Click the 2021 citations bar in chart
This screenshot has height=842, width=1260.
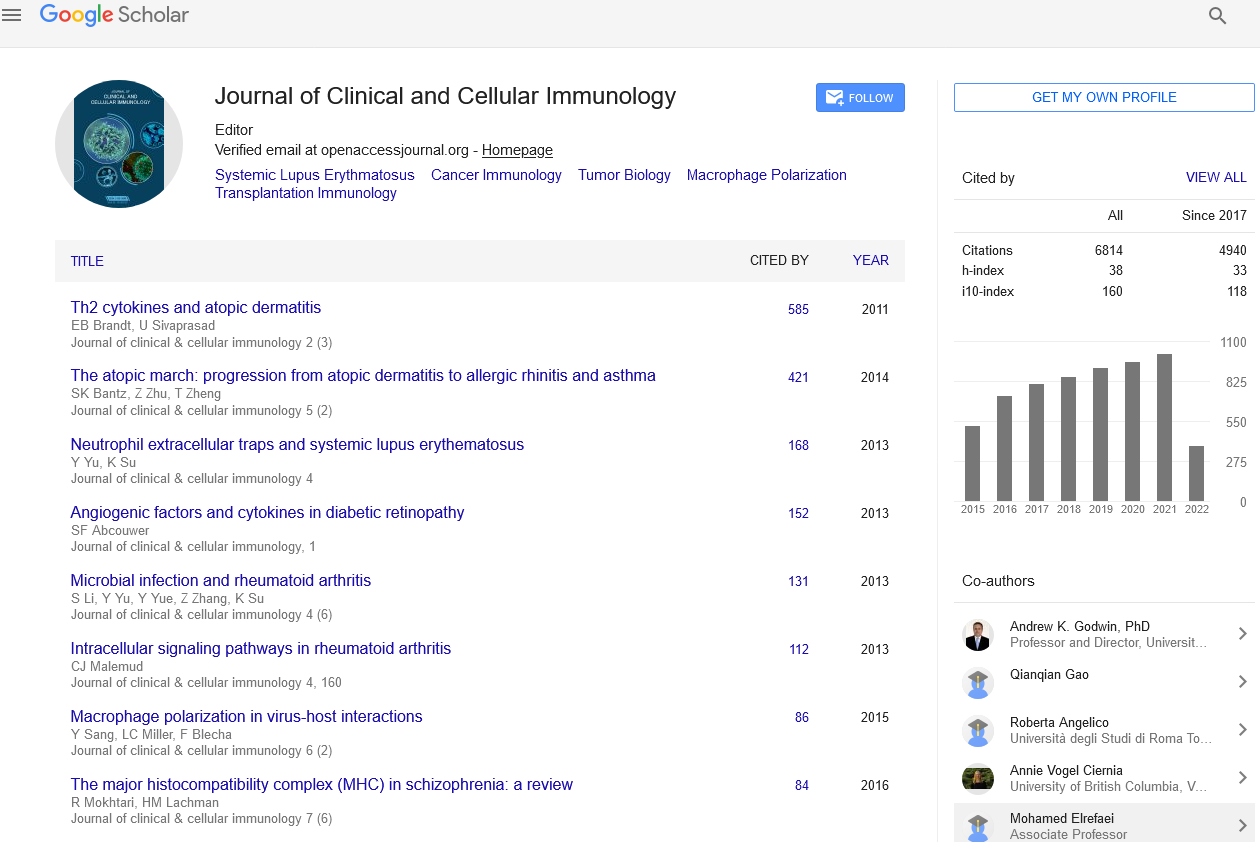coord(1164,427)
